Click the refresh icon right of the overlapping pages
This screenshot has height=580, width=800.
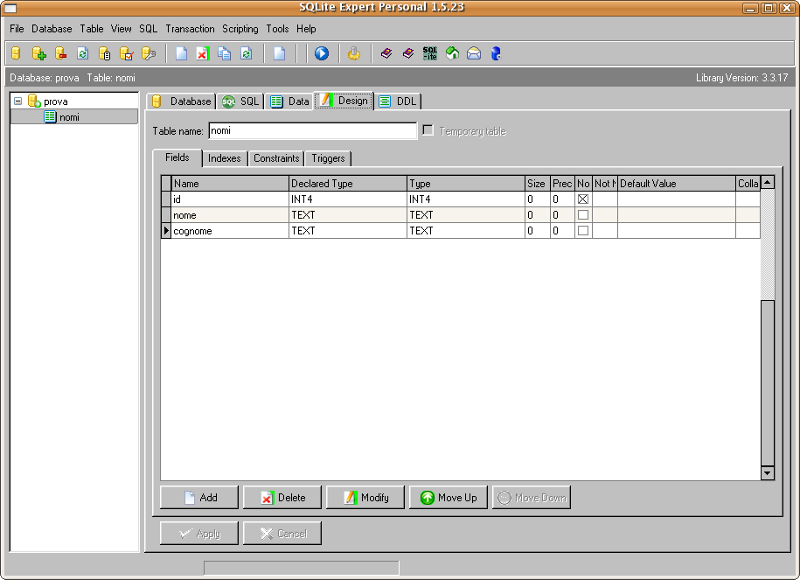(x=246, y=54)
